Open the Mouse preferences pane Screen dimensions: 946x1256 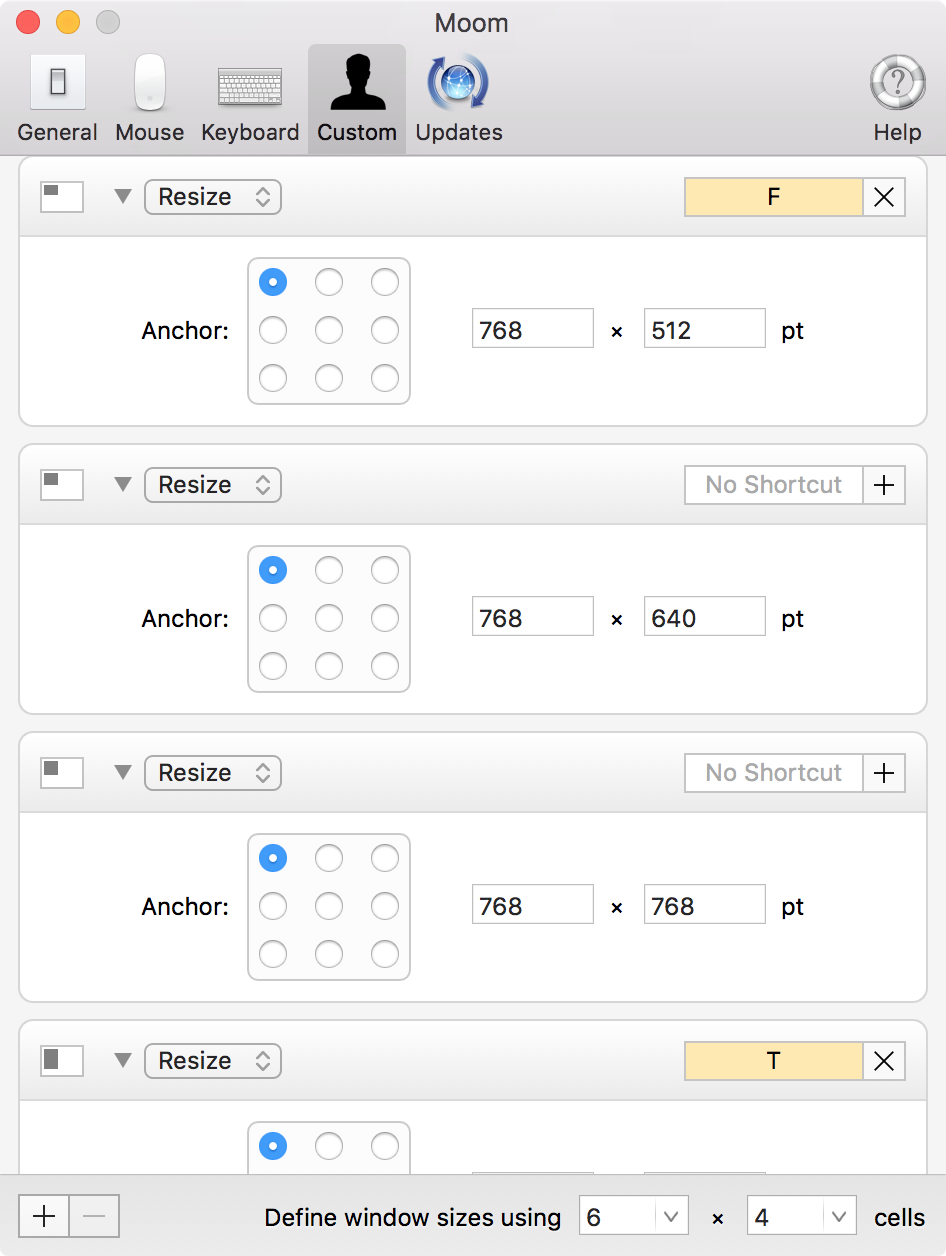pos(150,99)
